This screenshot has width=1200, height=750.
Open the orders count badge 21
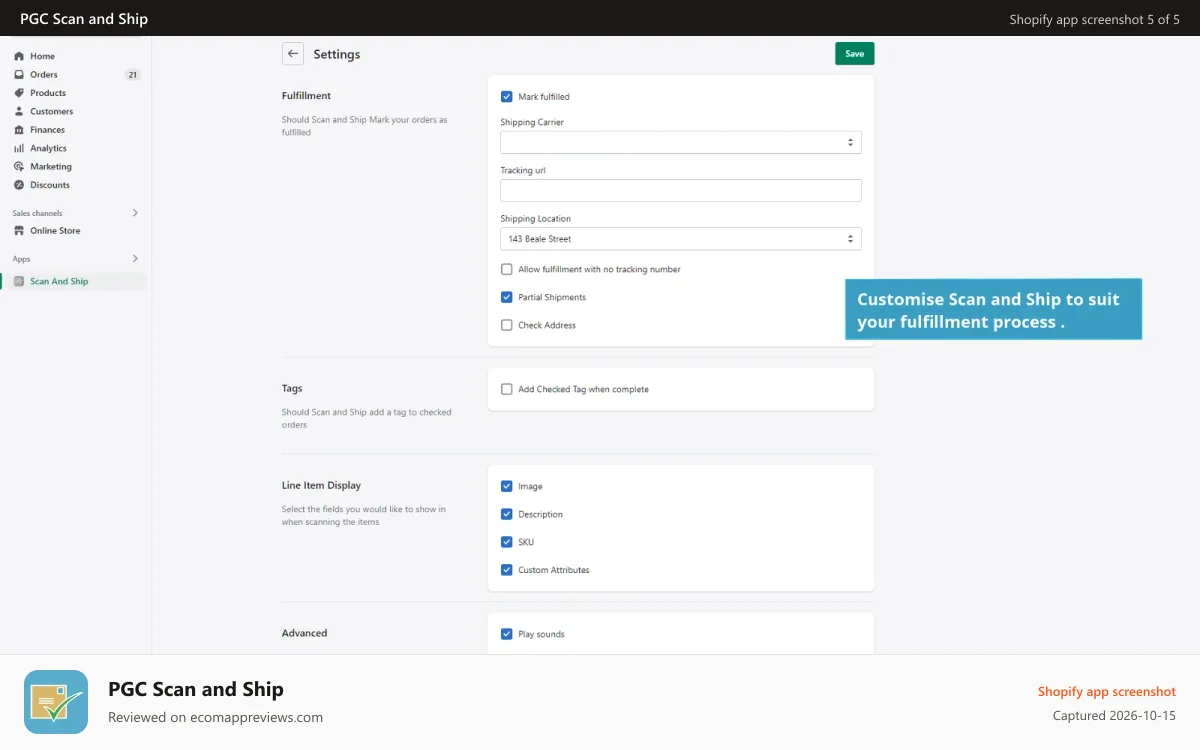click(132, 74)
